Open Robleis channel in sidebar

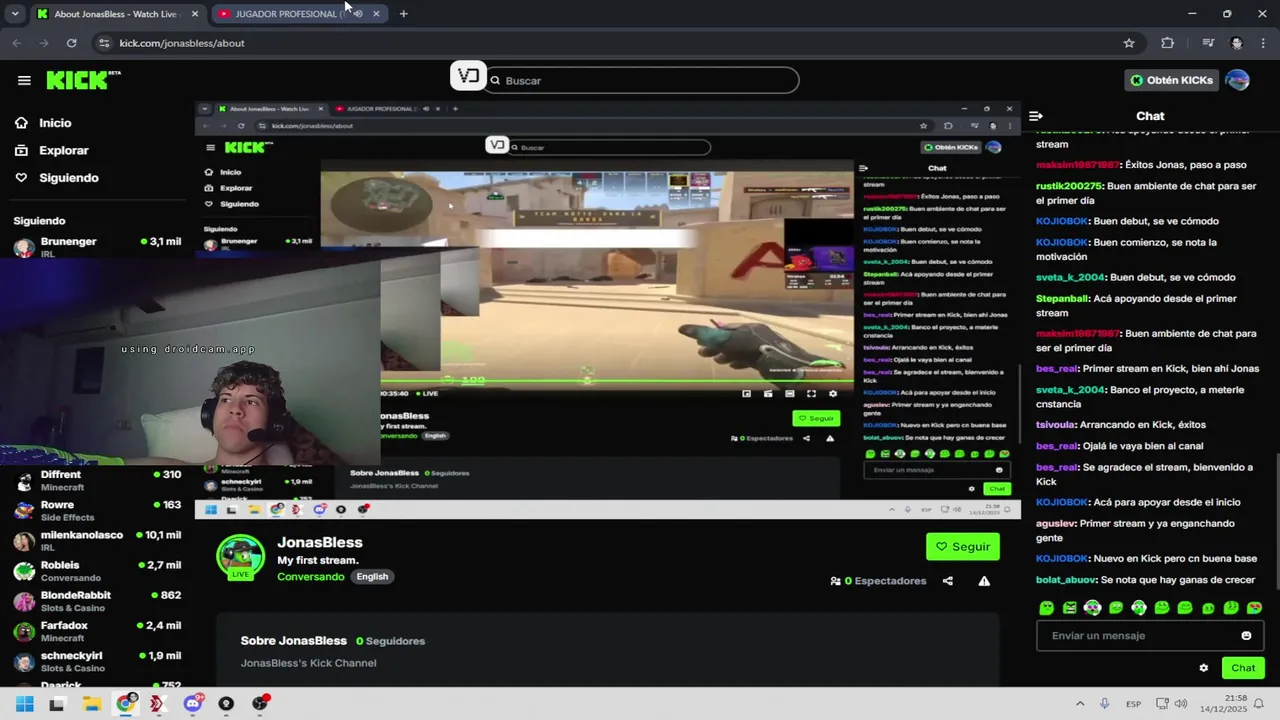[x=96, y=571]
